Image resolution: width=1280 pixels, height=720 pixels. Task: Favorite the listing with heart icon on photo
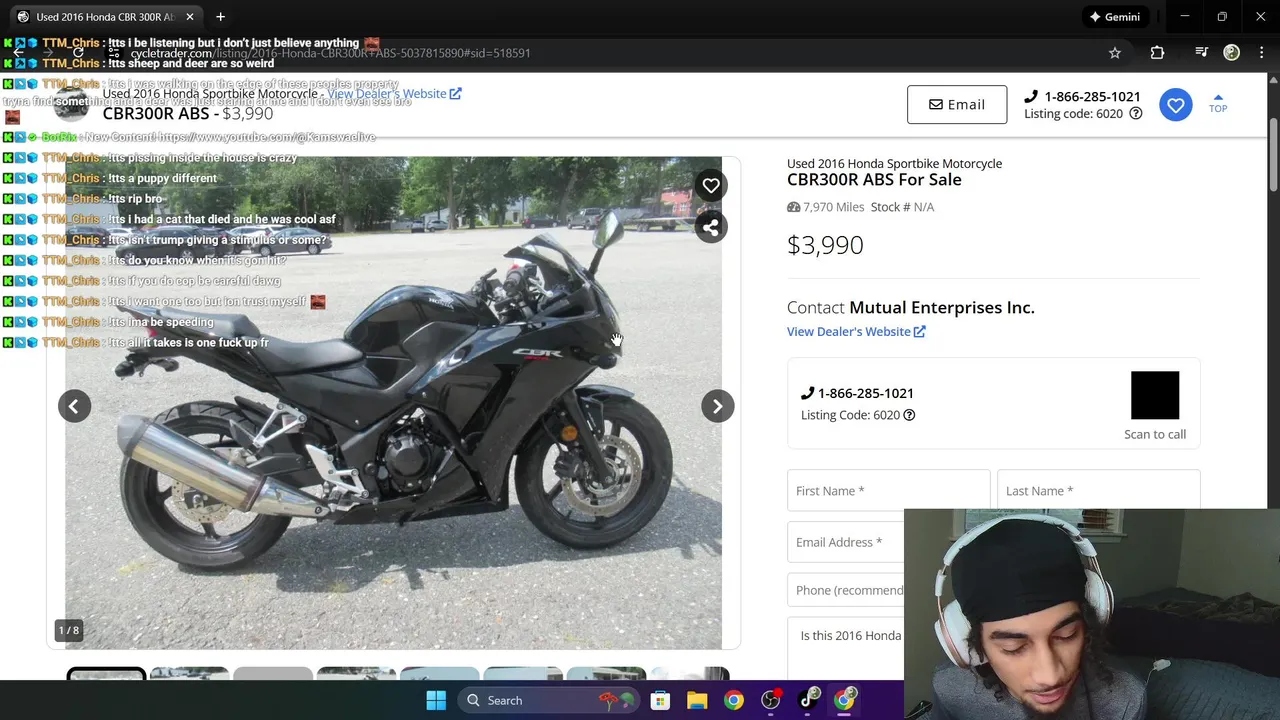(711, 185)
